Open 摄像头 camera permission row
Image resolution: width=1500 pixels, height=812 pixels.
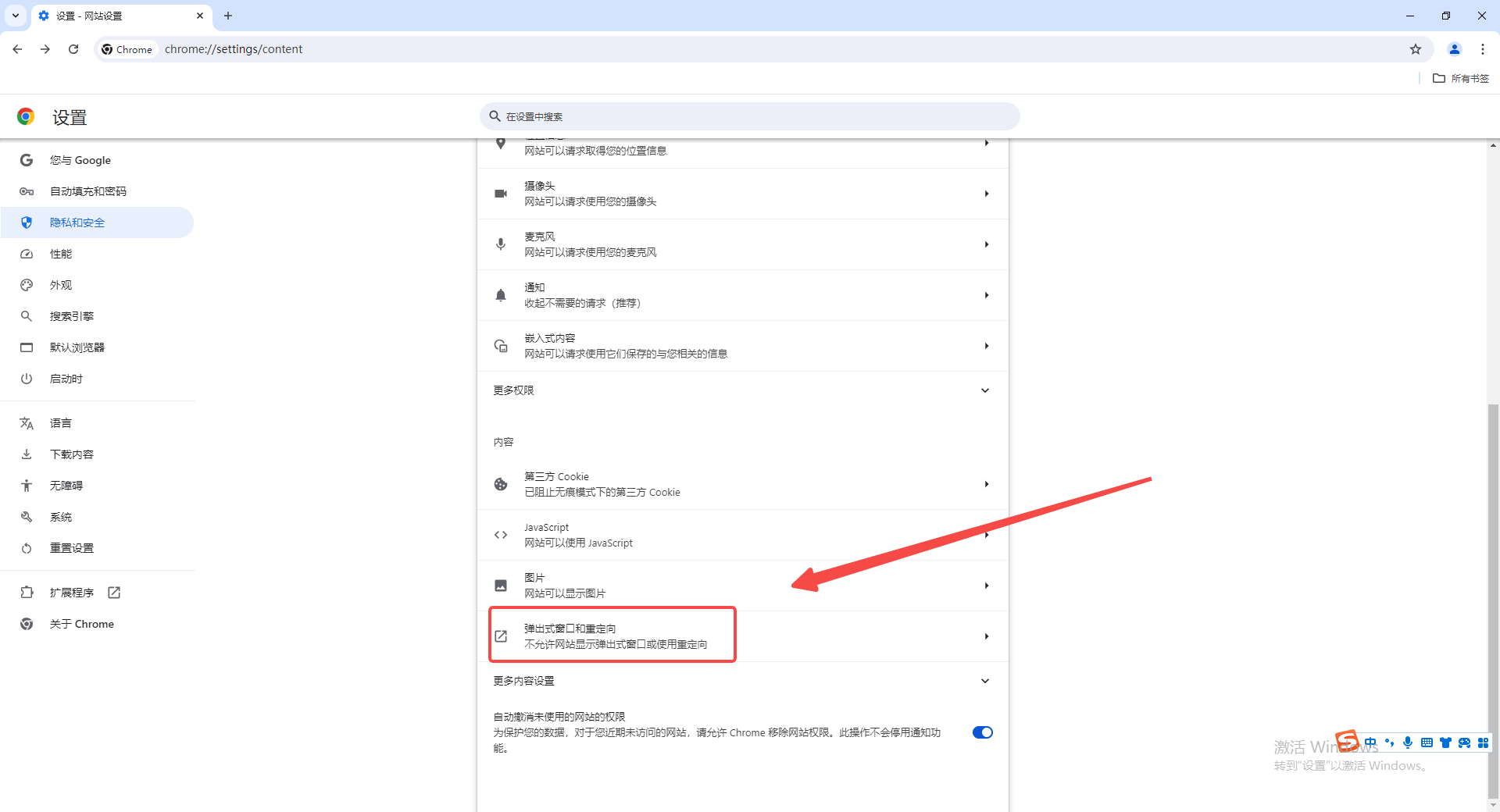(743, 194)
